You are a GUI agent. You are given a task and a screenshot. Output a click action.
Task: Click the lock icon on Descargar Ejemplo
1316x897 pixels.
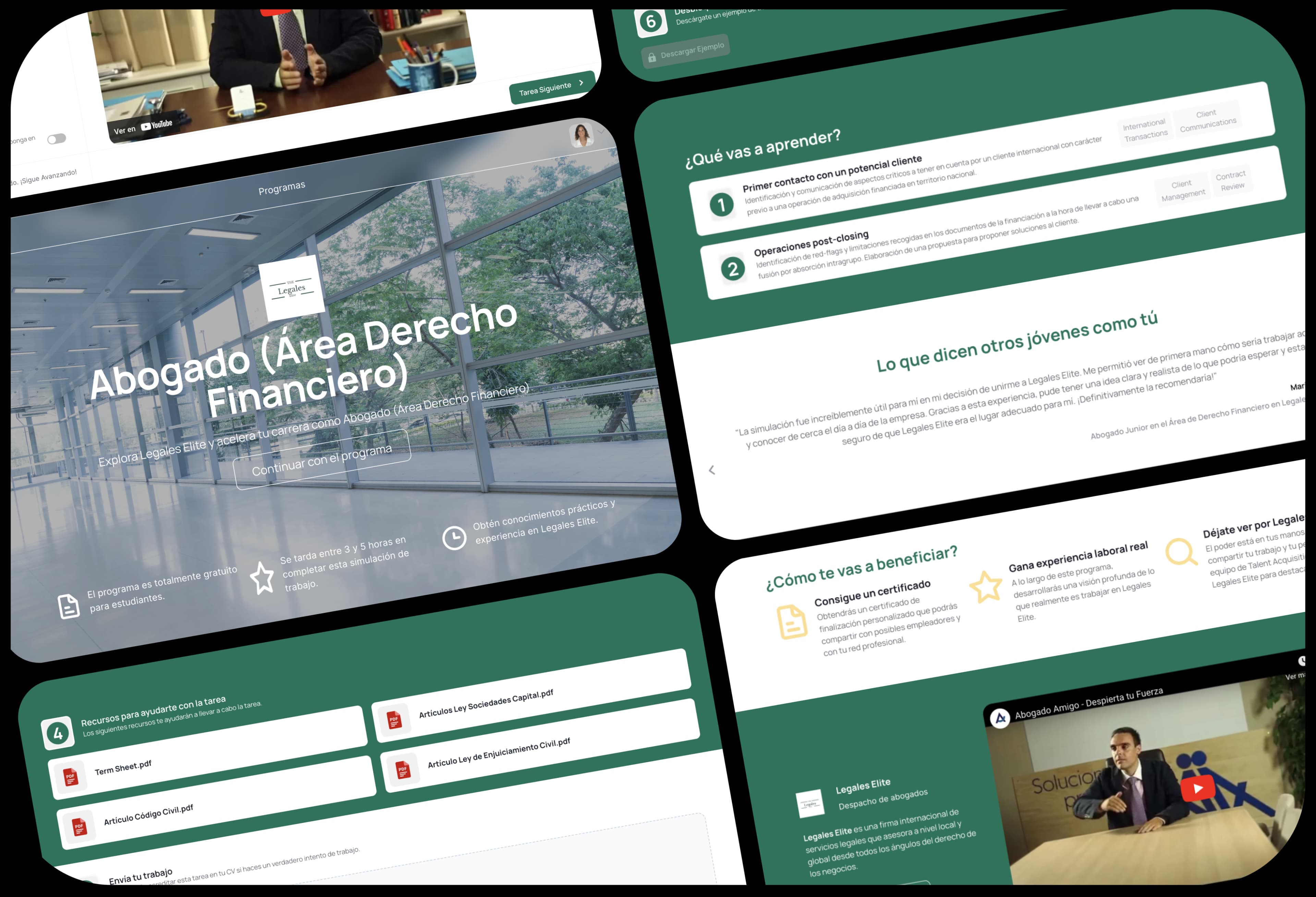[652, 57]
